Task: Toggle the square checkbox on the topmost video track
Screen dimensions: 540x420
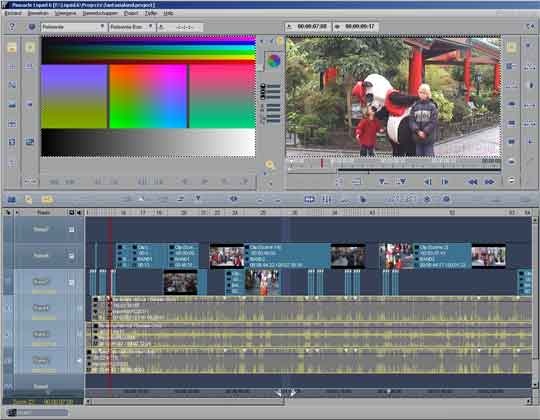Action: [71, 229]
